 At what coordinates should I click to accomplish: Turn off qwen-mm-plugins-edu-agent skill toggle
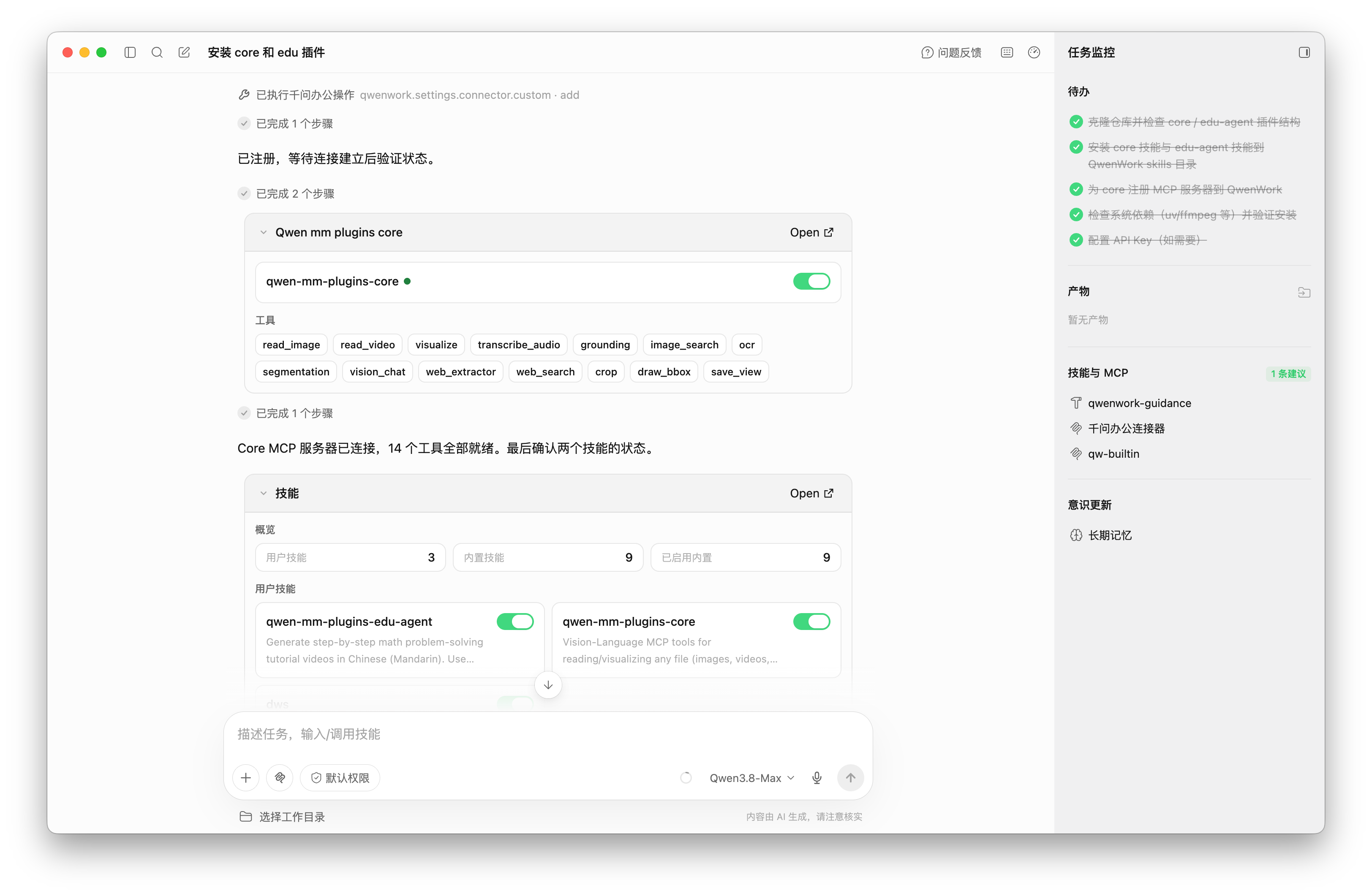tap(515, 622)
